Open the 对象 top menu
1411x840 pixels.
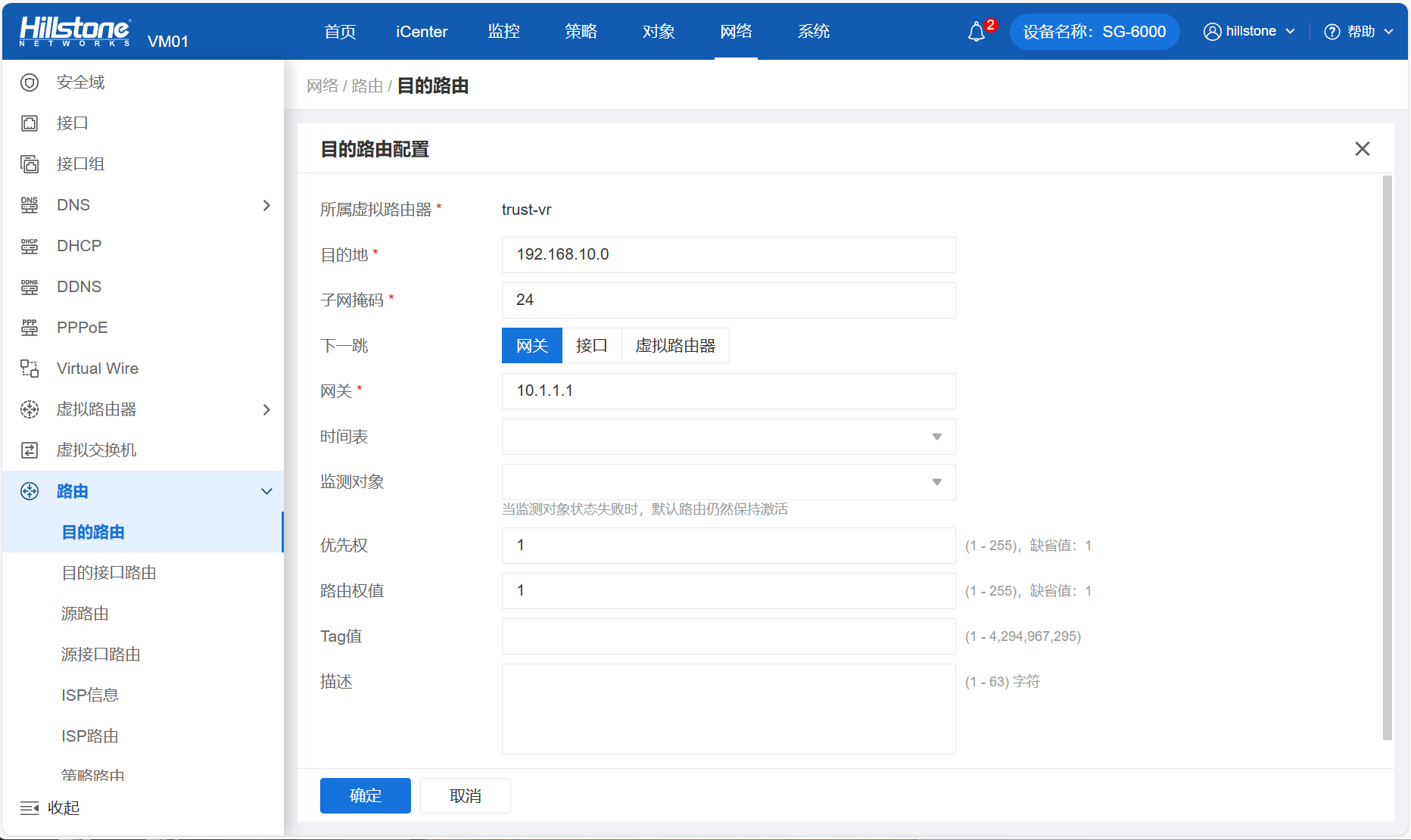[x=659, y=32]
